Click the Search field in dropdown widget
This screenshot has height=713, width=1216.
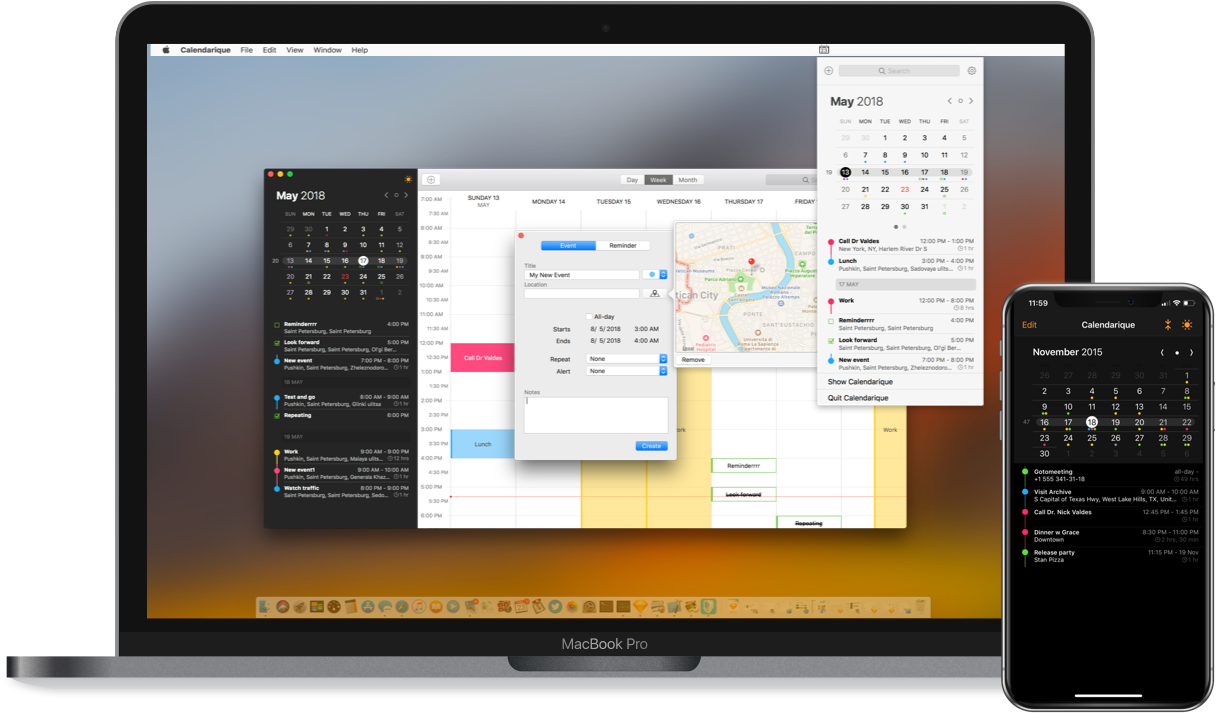[x=899, y=71]
